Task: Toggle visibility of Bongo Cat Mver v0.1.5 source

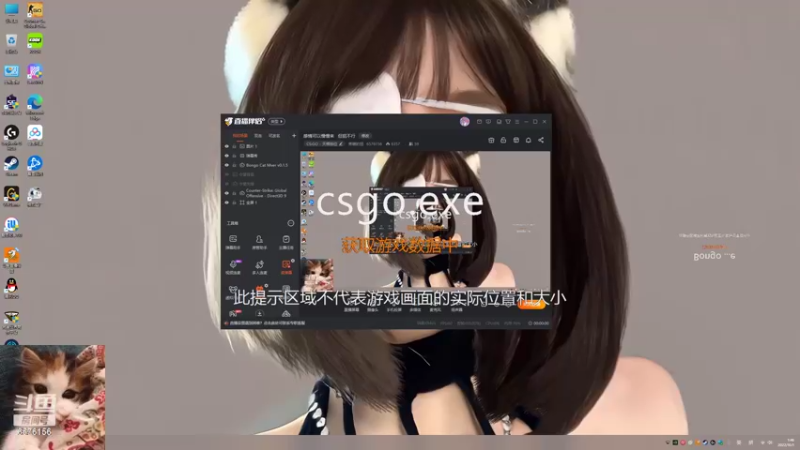Action: pos(227,165)
